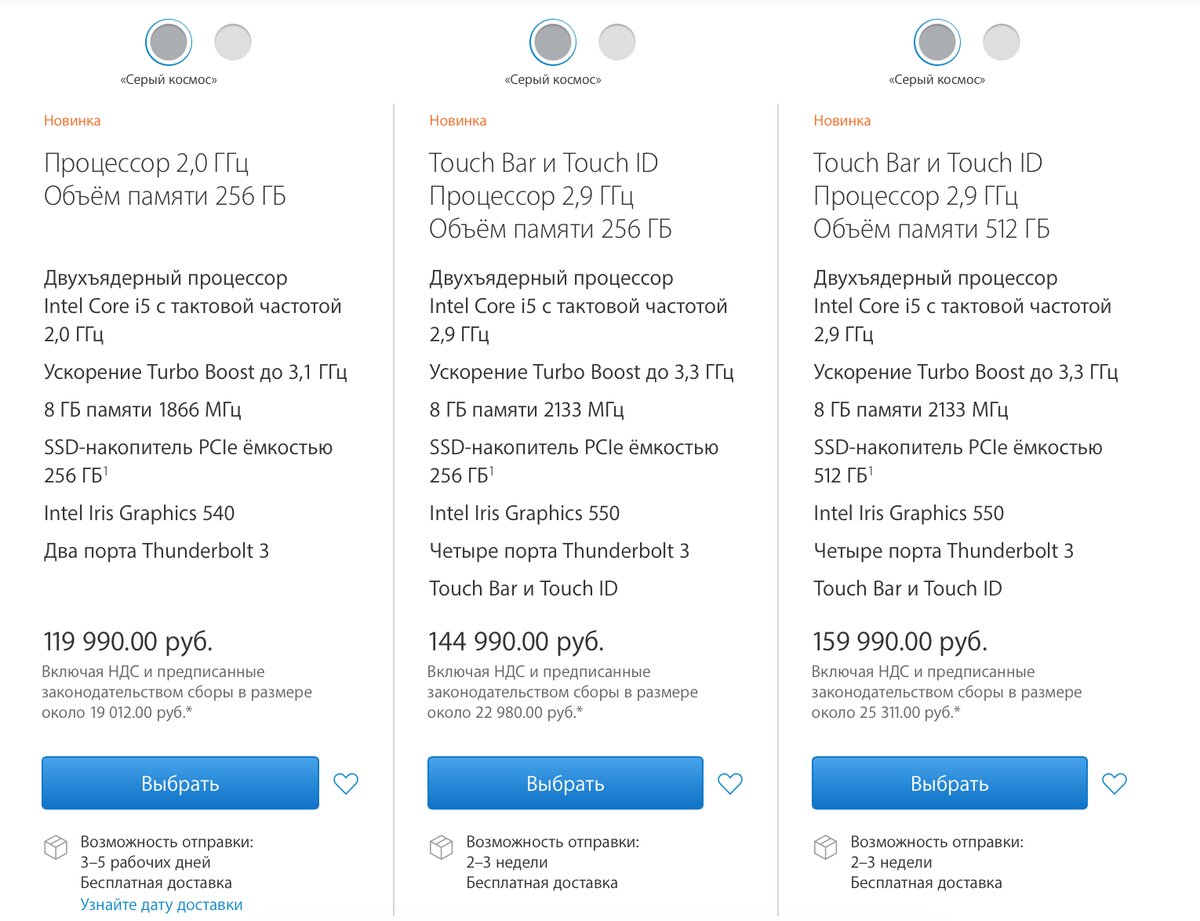Open the Узнайте дату доставки link

[162, 905]
